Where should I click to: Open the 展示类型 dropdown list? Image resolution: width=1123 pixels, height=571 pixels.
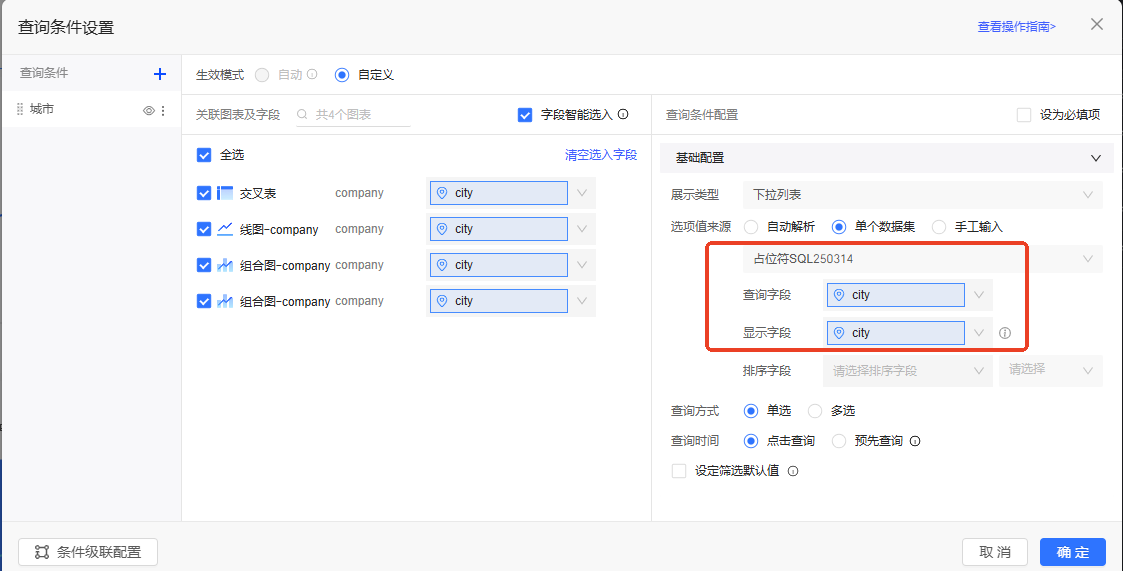pos(922,195)
